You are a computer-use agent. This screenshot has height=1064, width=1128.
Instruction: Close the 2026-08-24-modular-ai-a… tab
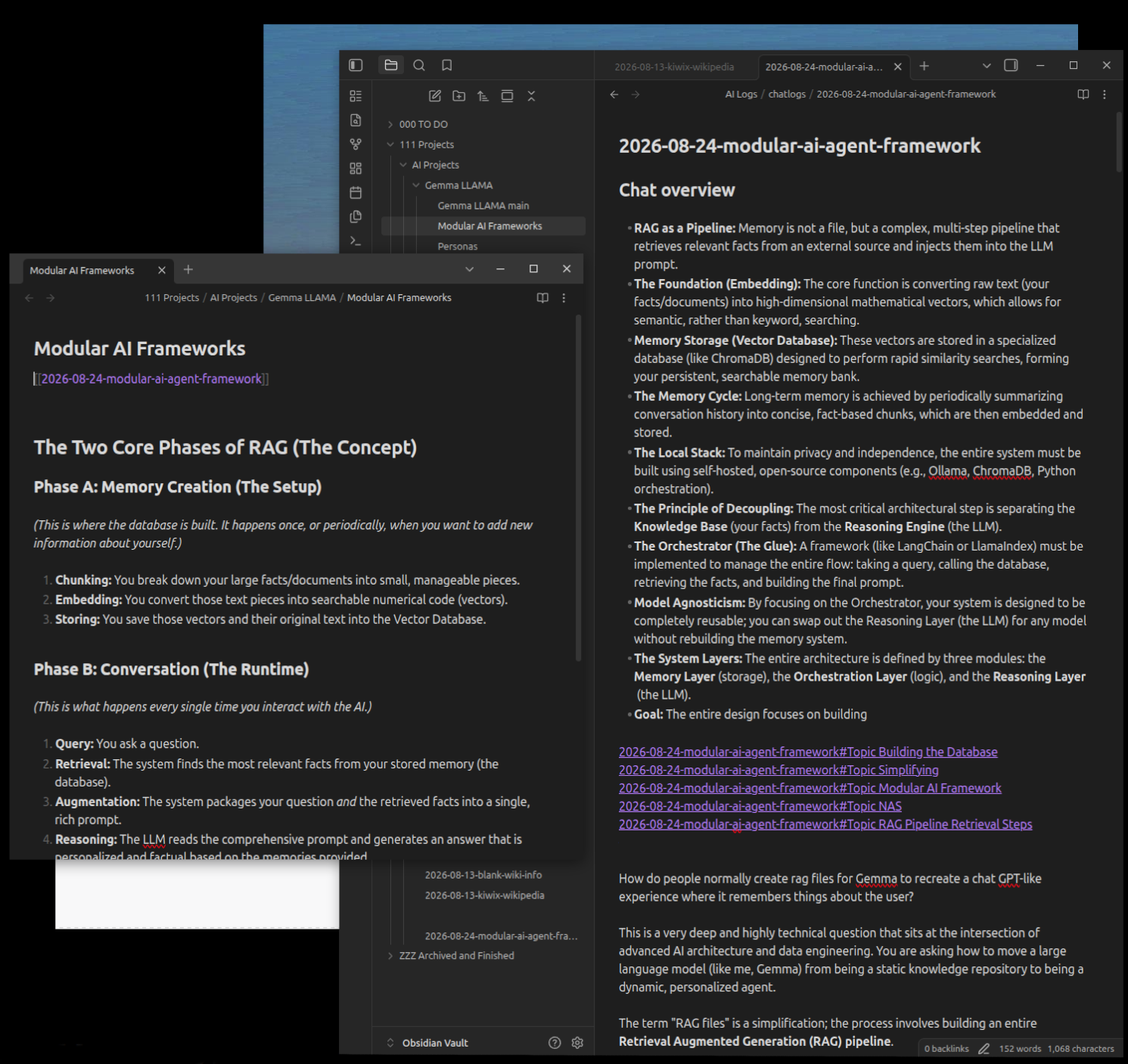tap(898, 67)
